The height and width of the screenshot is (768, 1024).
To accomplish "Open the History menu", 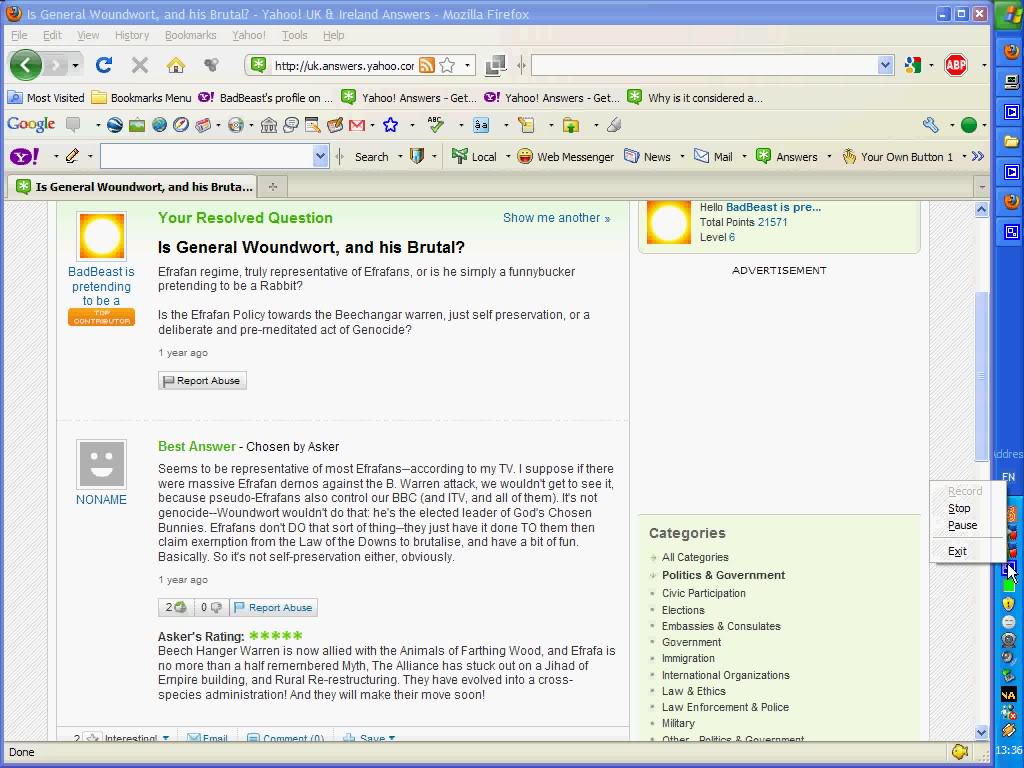I will [x=132, y=35].
